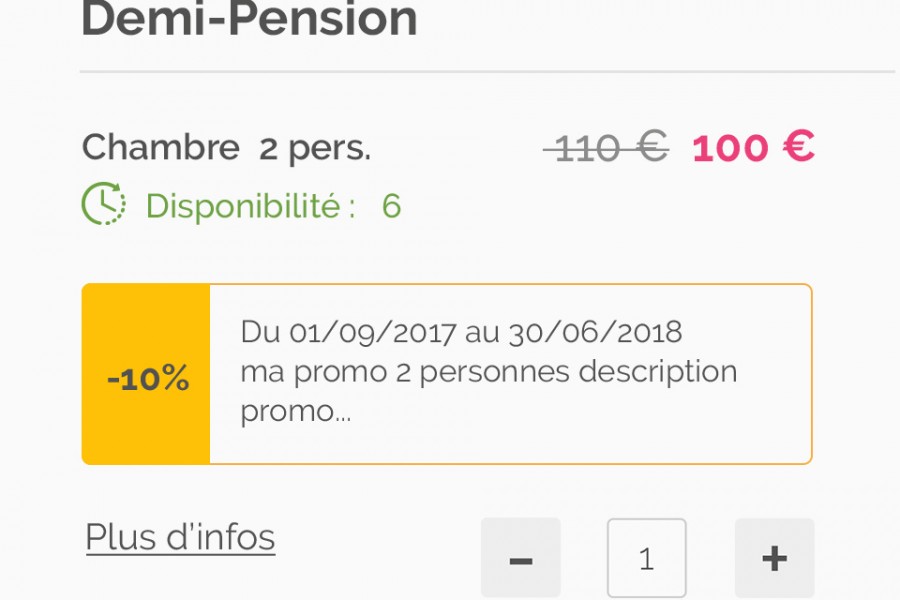Image resolution: width=900 pixels, height=600 pixels.
Task: Open the Plus d'infos link
Action: 180,538
